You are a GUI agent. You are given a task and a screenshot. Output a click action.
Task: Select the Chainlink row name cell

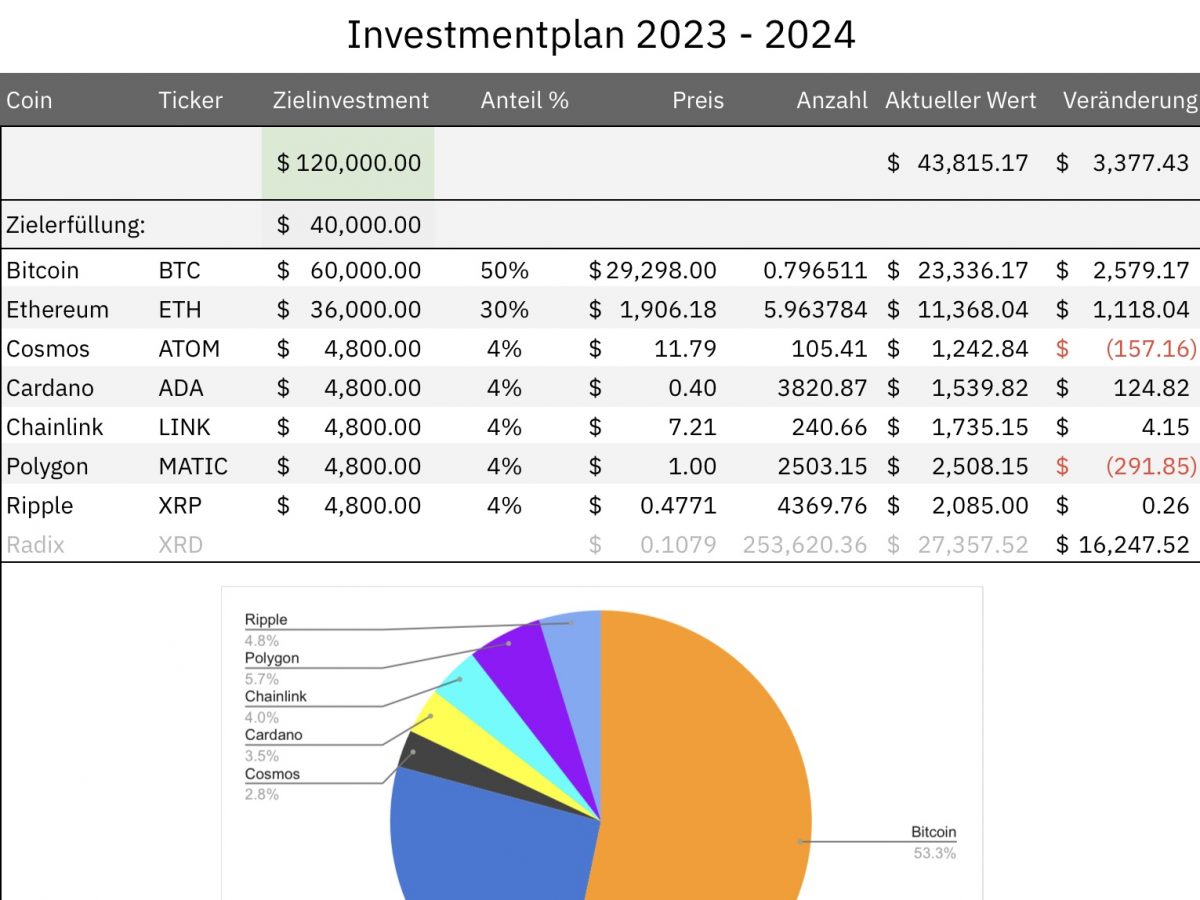pos(54,427)
